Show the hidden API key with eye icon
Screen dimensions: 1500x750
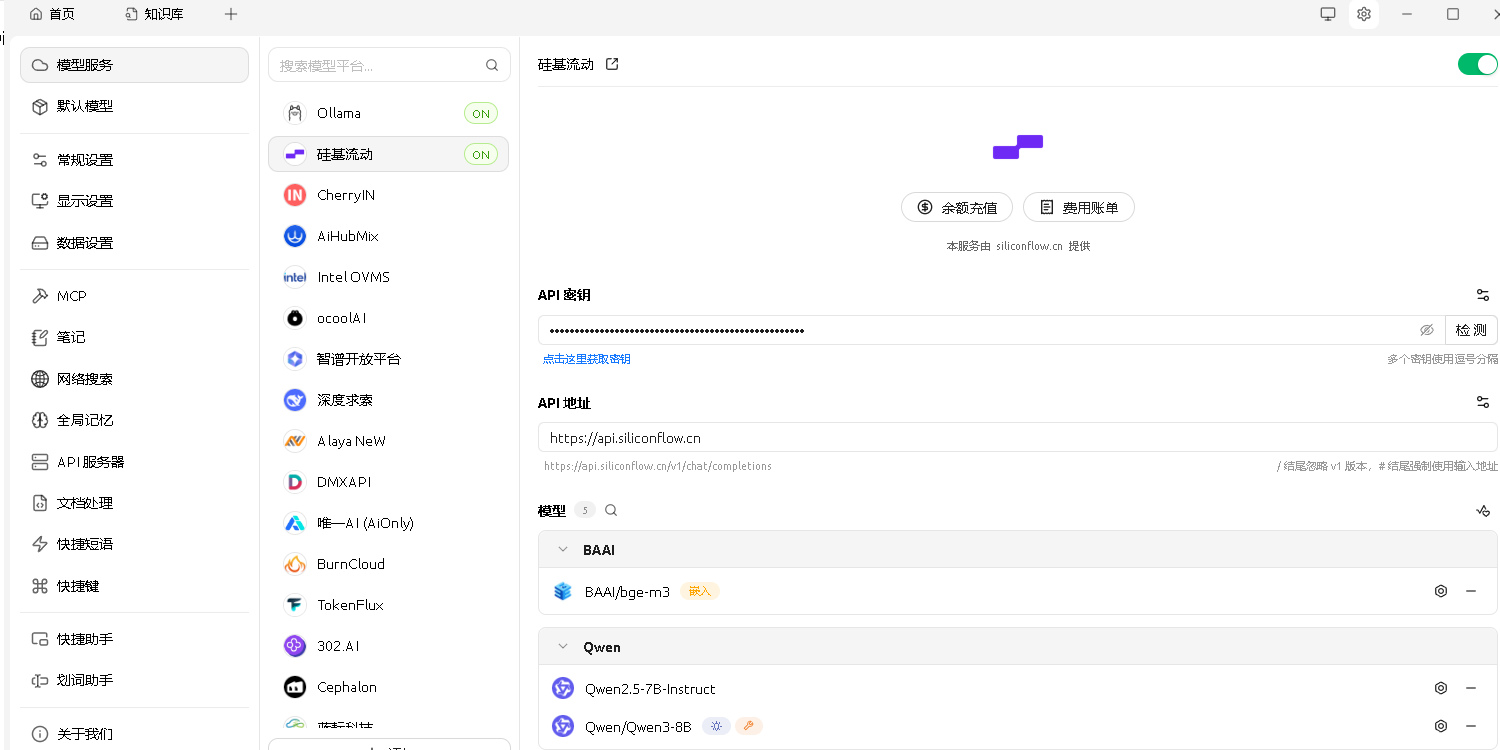(1427, 330)
